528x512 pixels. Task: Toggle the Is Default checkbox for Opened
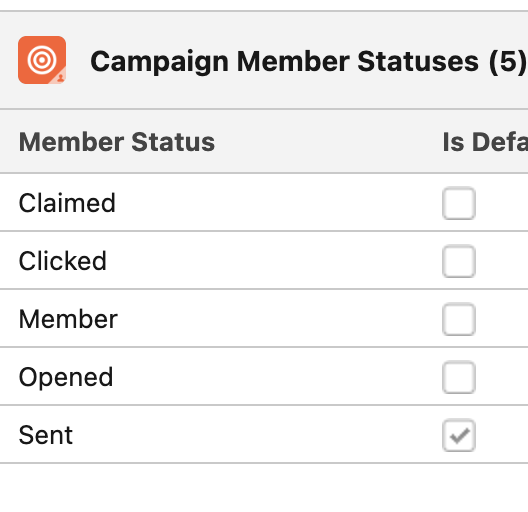tap(459, 377)
